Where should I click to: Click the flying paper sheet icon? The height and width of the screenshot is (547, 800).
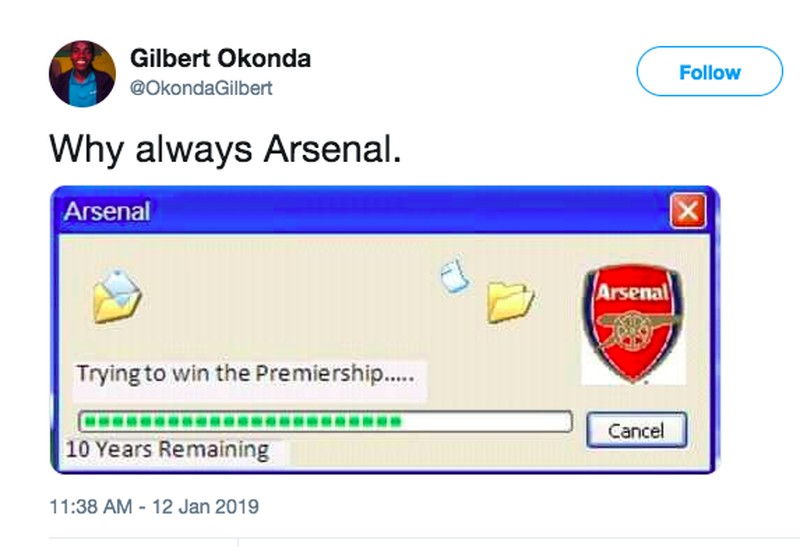point(453,274)
